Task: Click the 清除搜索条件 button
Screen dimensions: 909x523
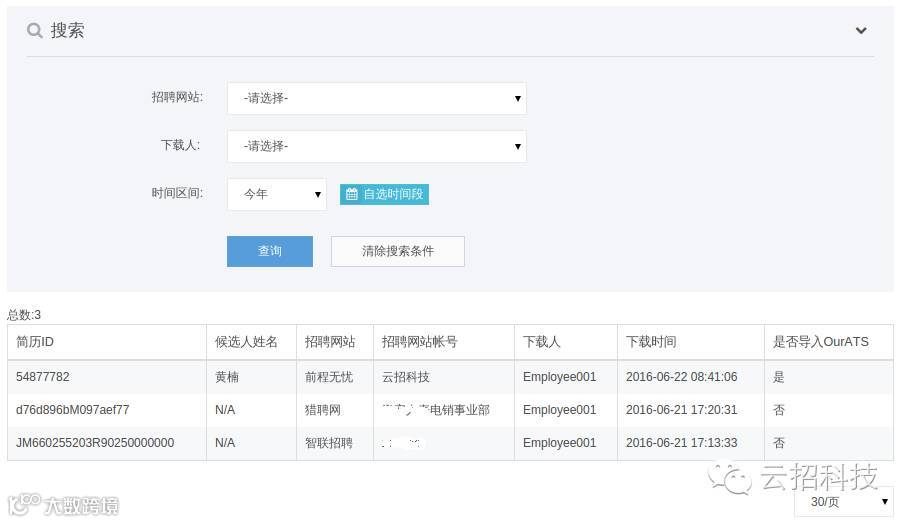Action: [398, 251]
